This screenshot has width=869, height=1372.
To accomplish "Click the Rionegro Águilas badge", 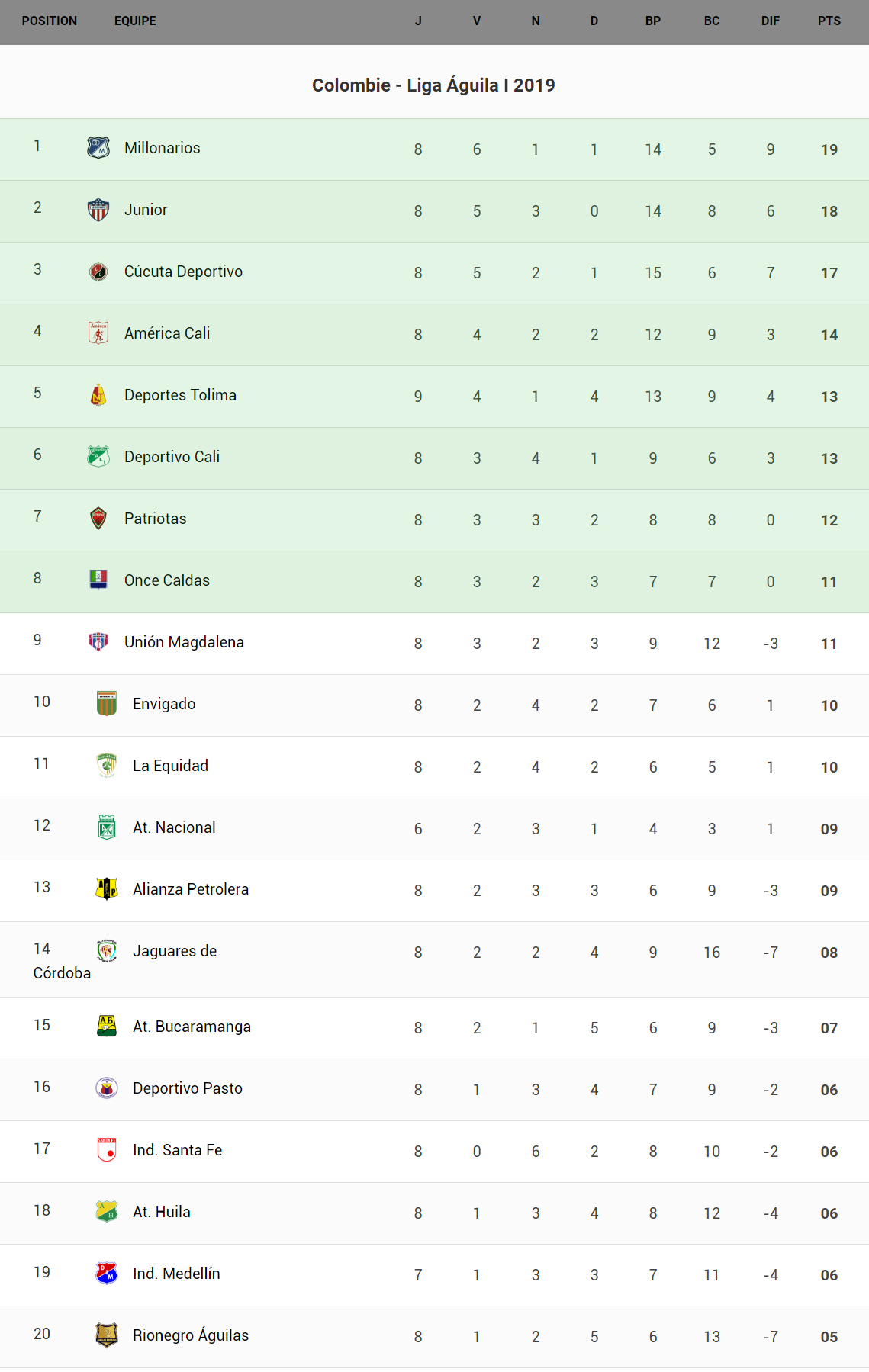I will (x=107, y=1335).
